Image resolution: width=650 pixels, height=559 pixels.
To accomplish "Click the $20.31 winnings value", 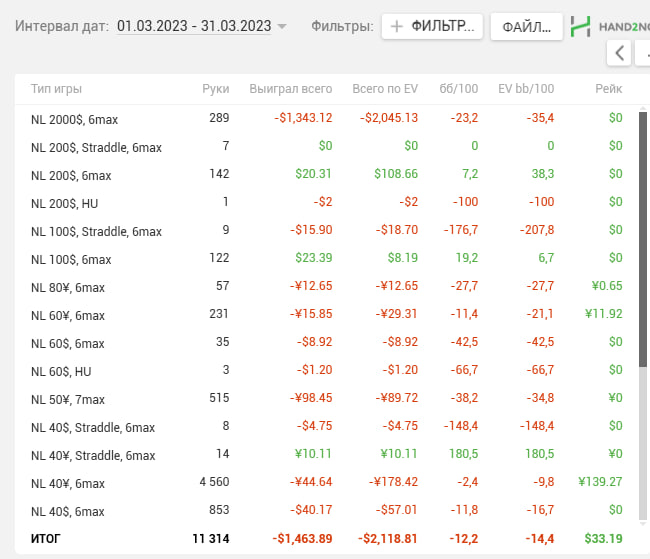I will pos(313,174).
